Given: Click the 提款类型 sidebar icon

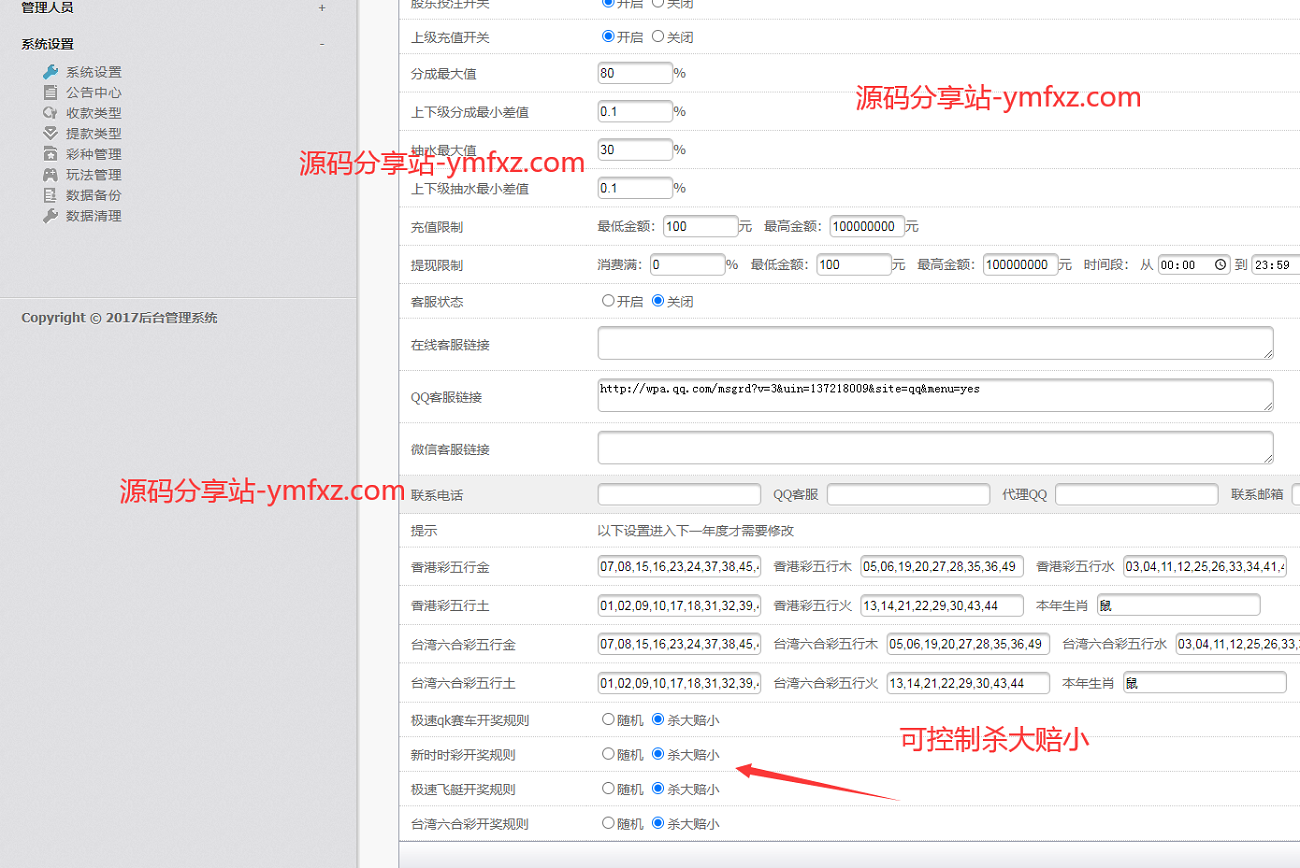Looking at the screenshot, I should click(50, 133).
